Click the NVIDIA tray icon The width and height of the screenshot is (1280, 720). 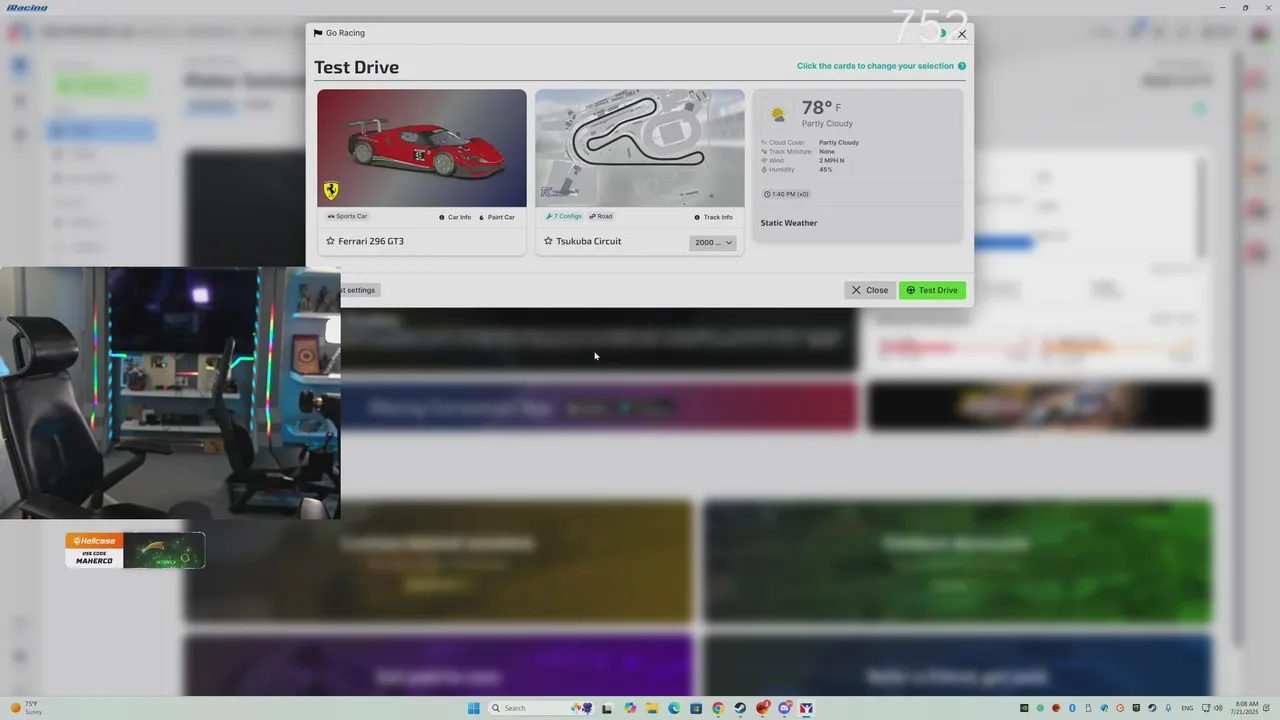point(1024,708)
